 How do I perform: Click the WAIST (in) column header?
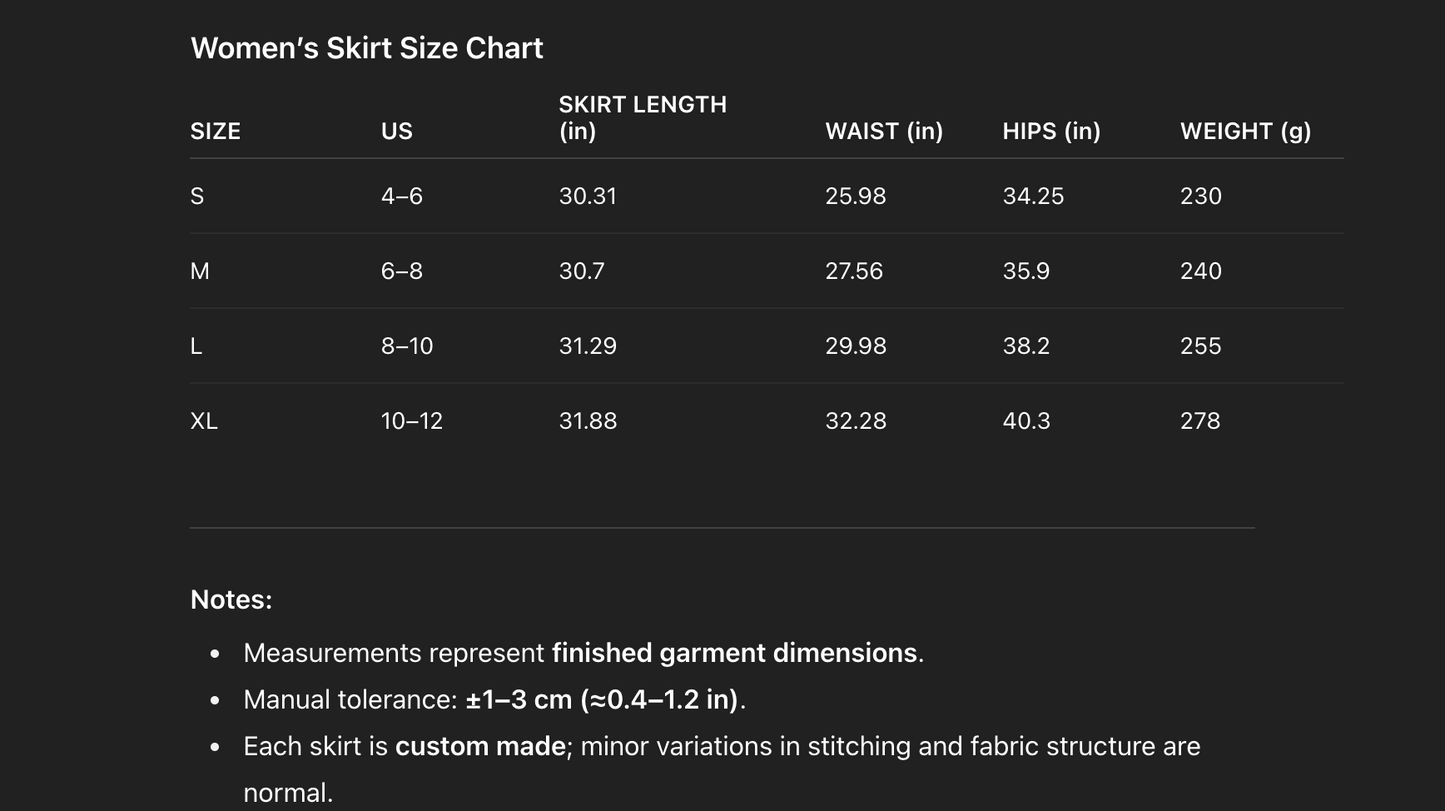(x=883, y=131)
